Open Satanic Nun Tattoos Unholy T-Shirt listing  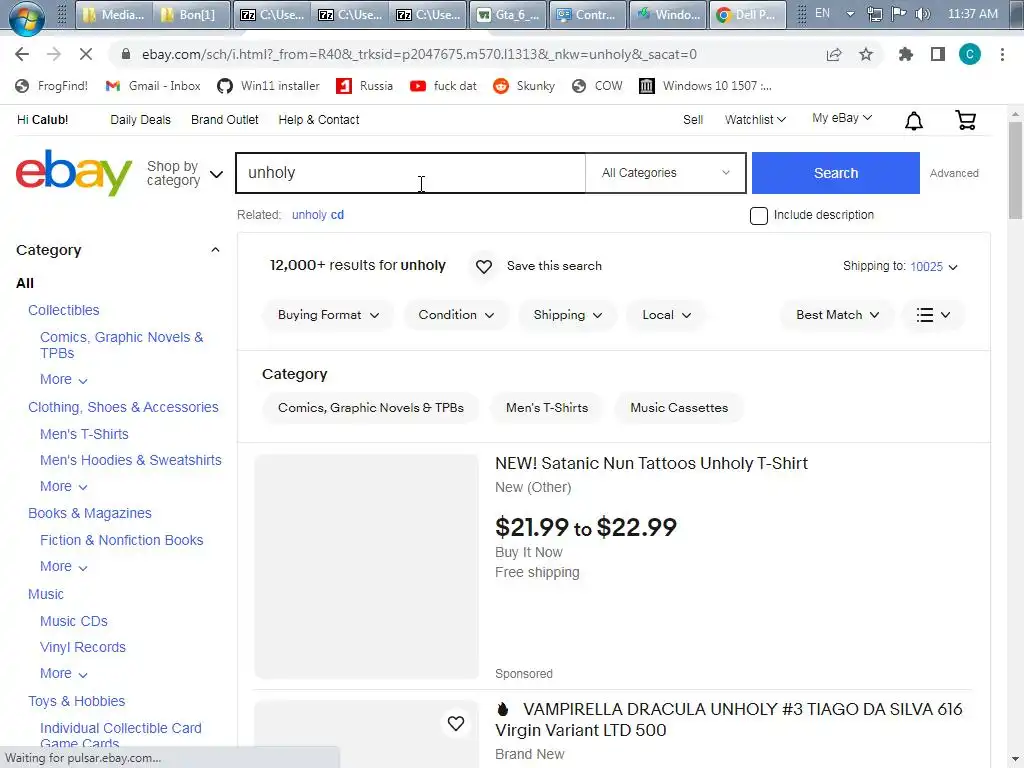point(651,464)
